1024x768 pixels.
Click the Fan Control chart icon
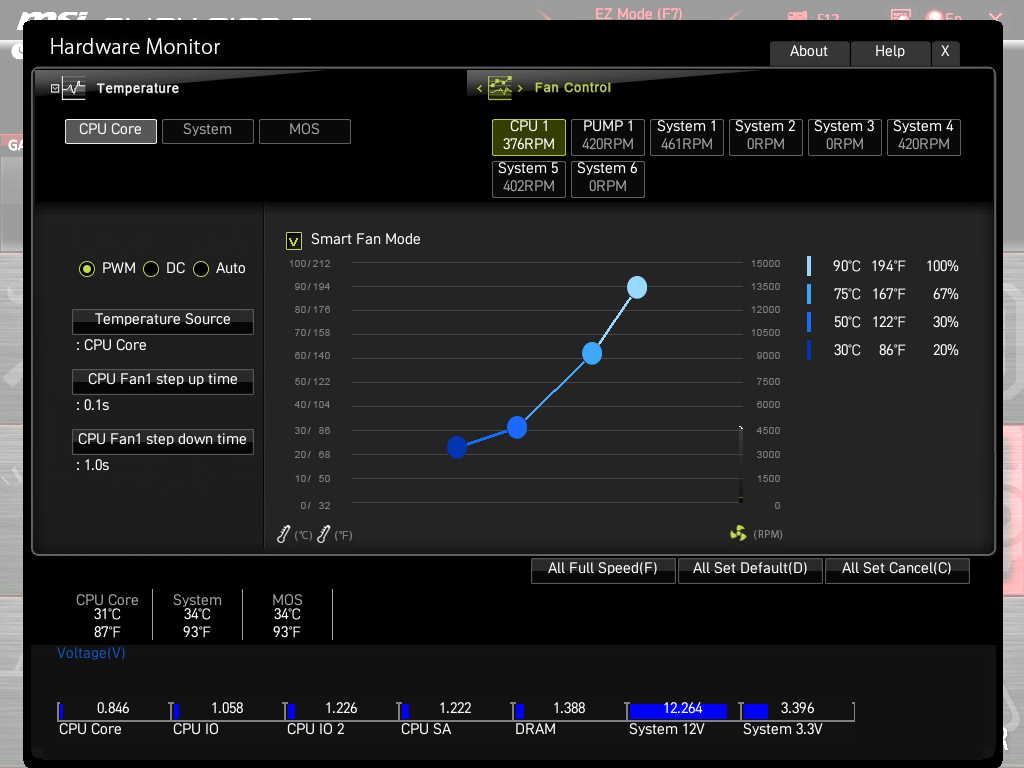pyautogui.click(x=499, y=88)
